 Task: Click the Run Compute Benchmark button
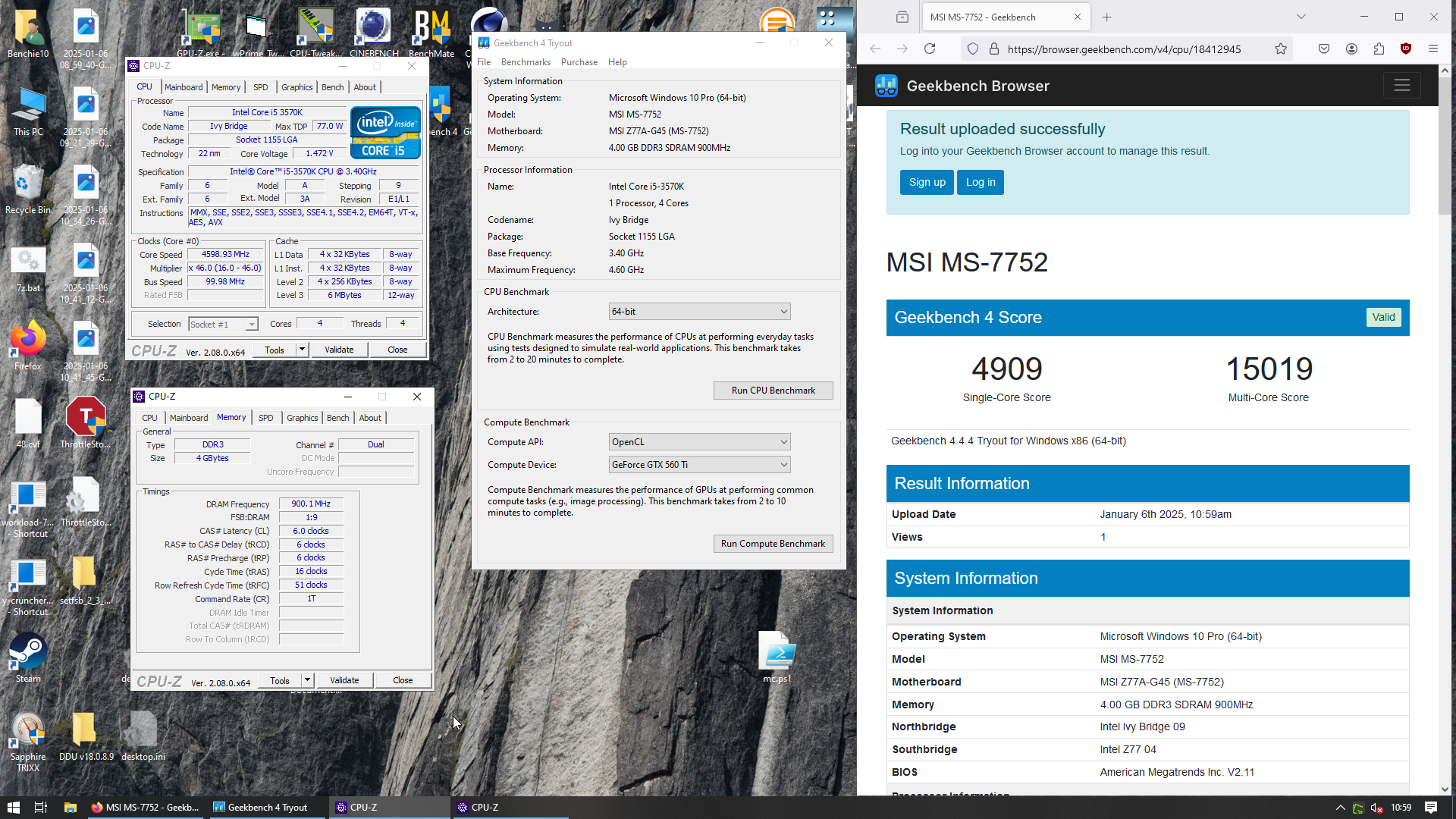tap(773, 544)
